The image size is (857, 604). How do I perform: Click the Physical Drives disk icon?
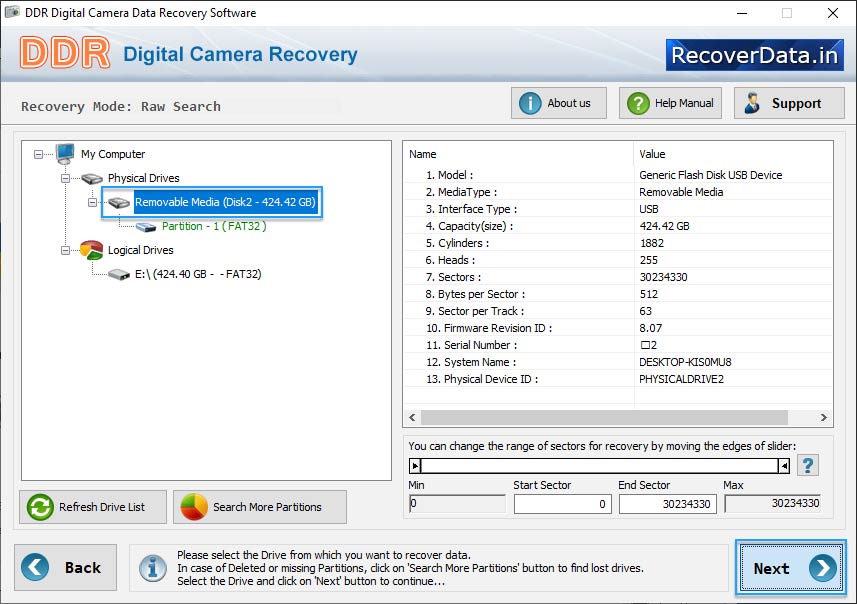click(x=92, y=178)
